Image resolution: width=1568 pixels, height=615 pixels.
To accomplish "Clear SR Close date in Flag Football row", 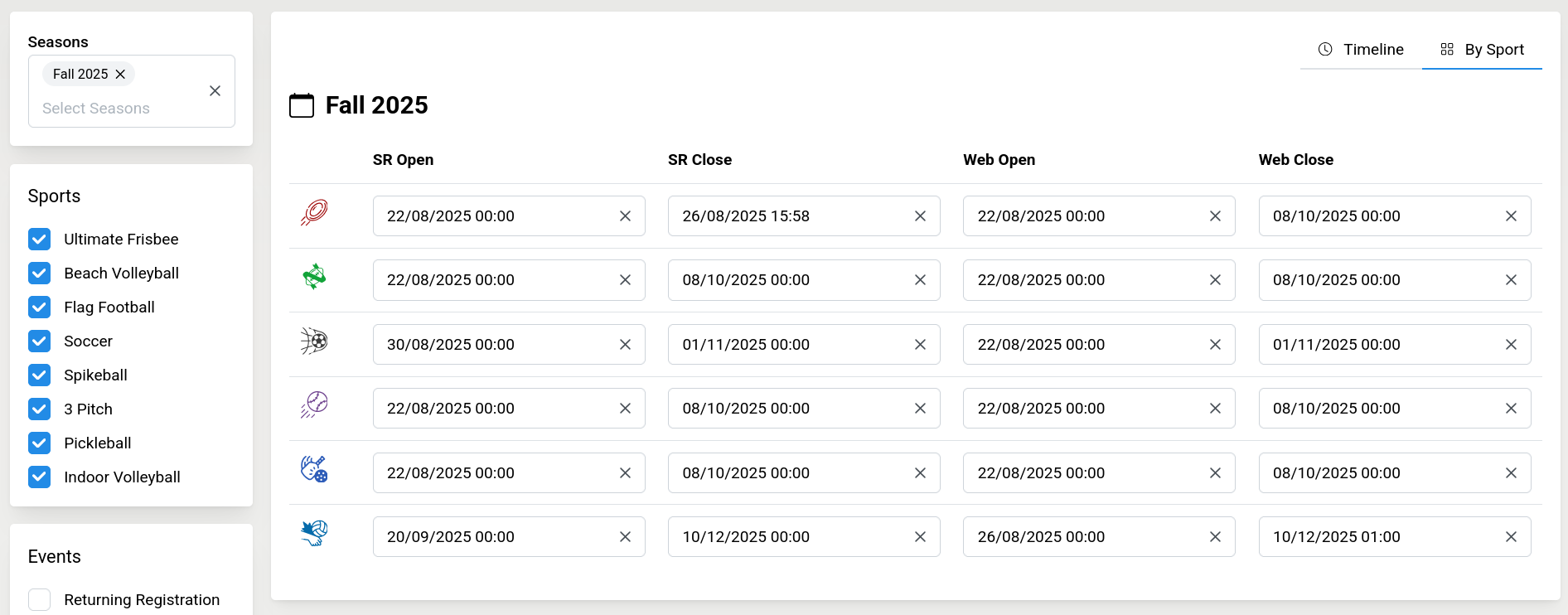I will pos(920,280).
